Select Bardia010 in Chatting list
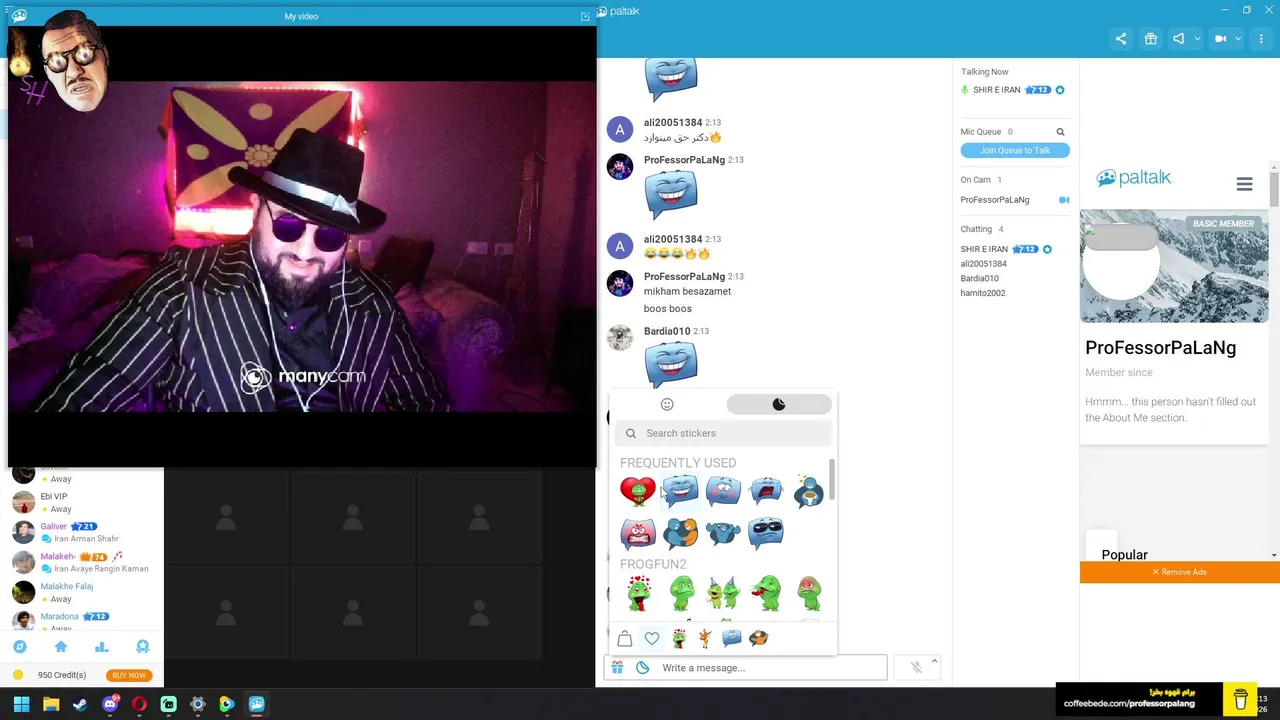This screenshot has height=720, width=1280. tap(980, 278)
